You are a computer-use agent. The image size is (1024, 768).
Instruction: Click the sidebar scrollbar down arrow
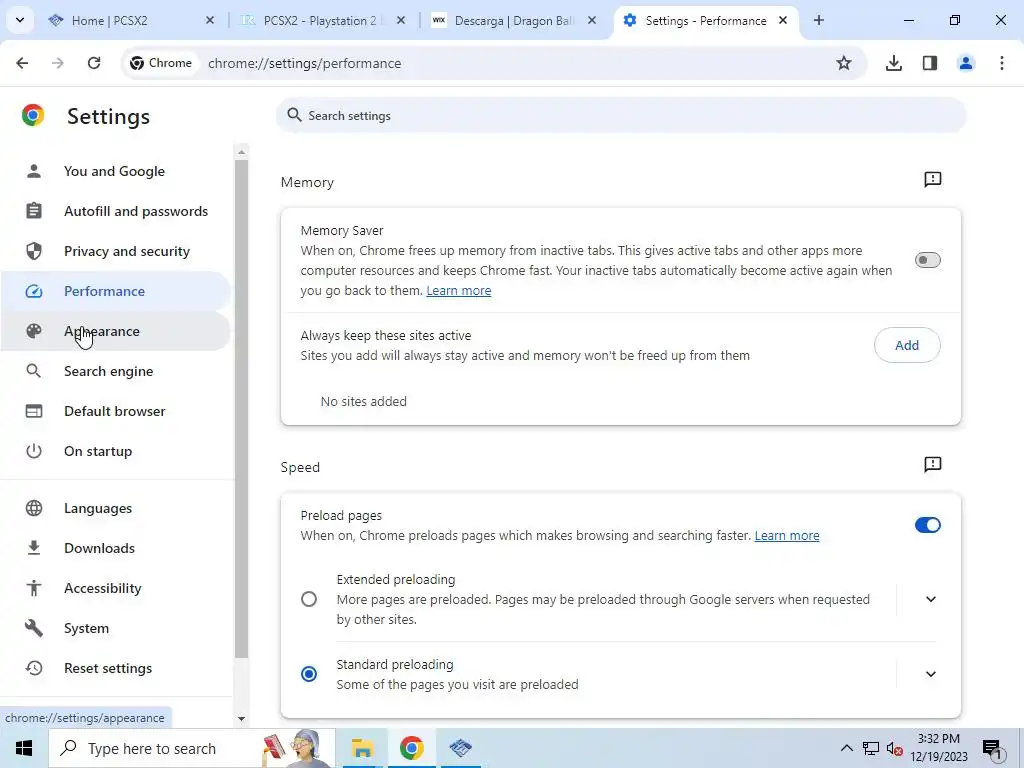pos(241,718)
